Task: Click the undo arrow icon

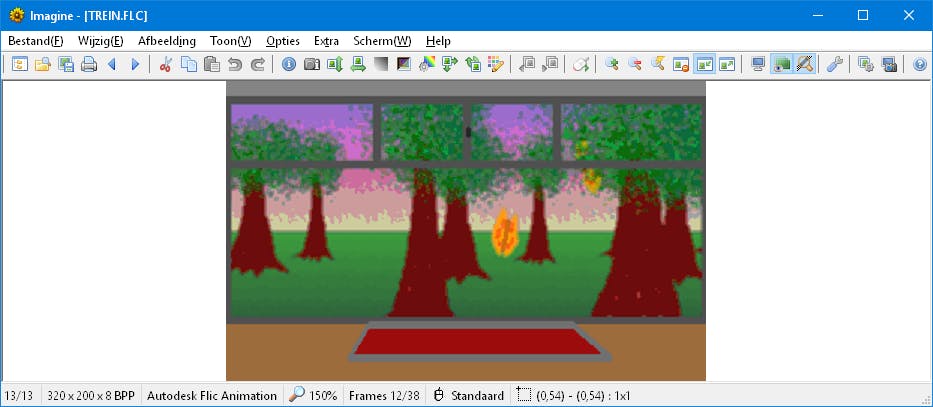Action: click(235, 64)
